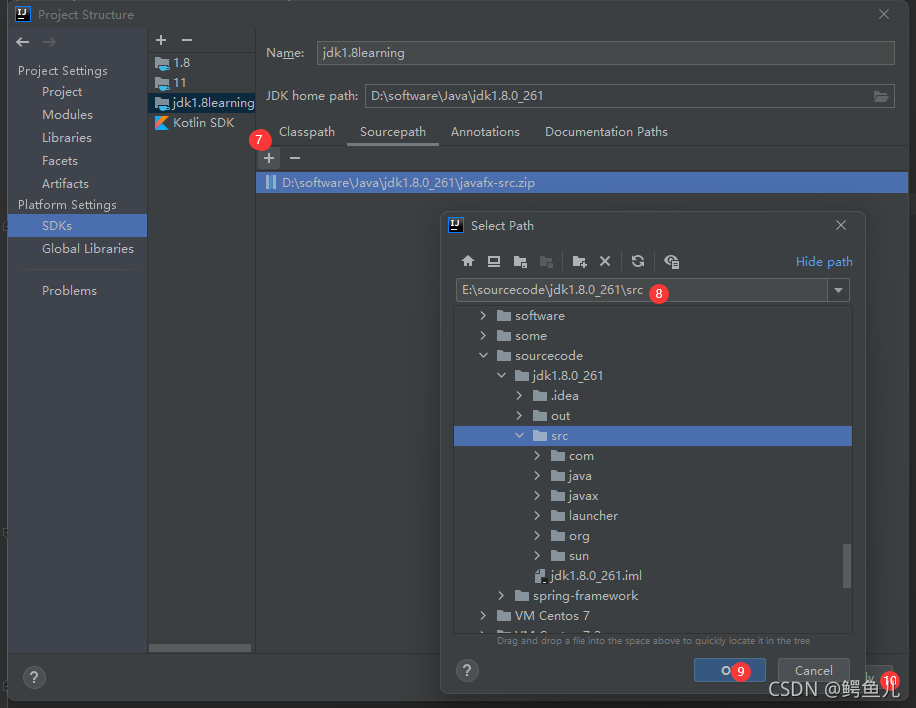Screen dimensions: 916x708
Task: Remove selected SDK with minus
Action: click(x=187, y=40)
